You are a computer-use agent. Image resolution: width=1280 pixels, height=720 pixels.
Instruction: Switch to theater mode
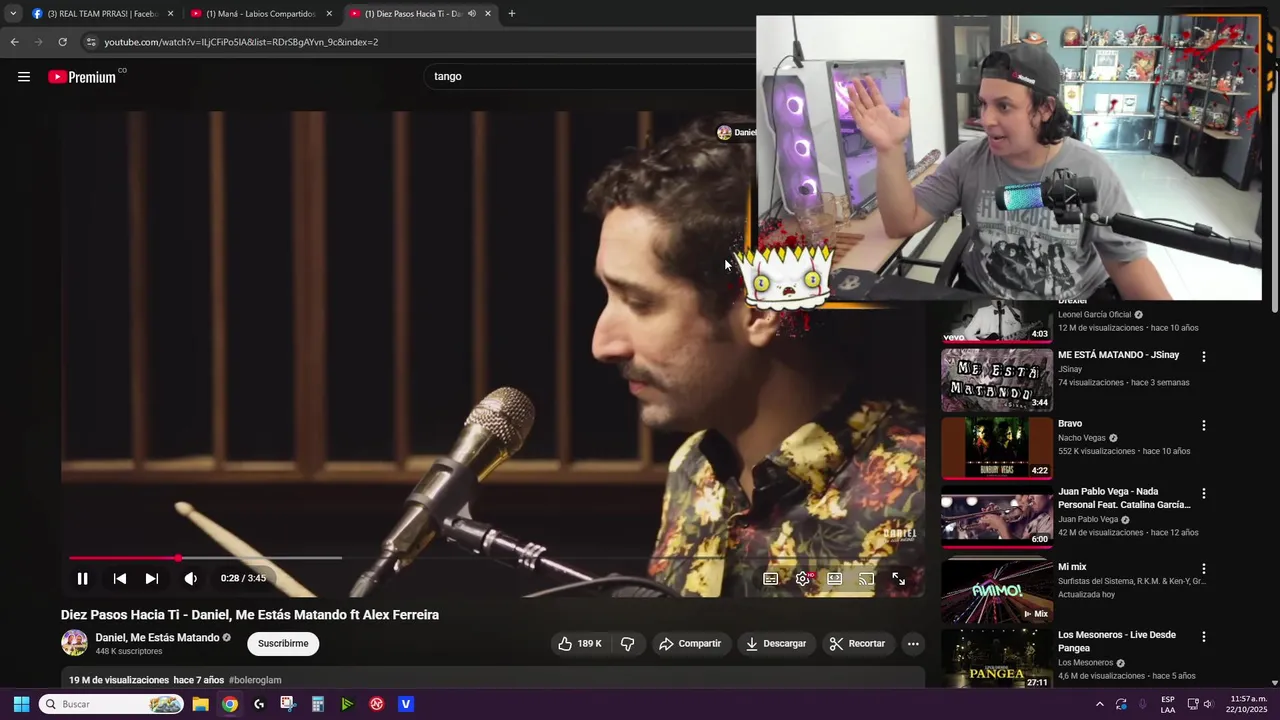(x=834, y=578)
